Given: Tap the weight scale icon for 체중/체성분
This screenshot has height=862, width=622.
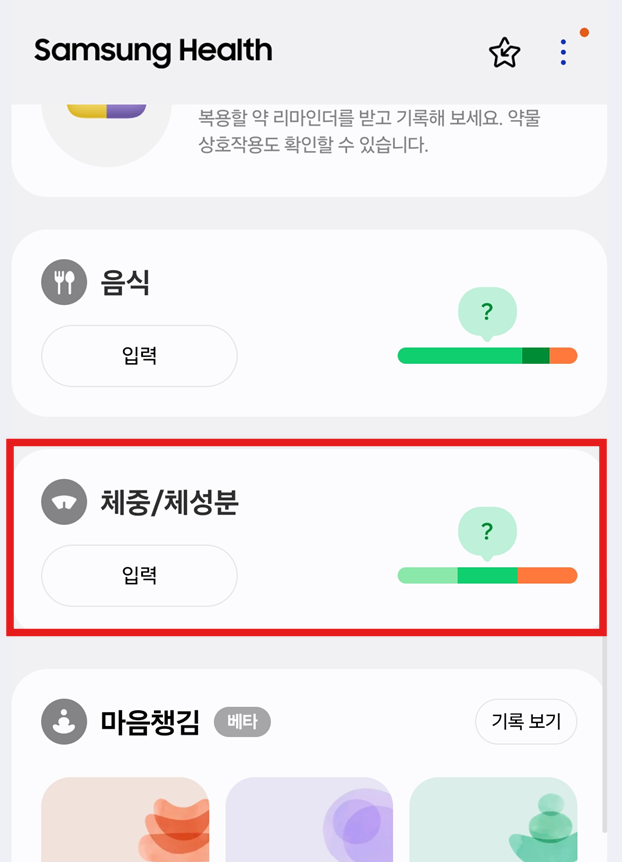Looking at the screenshot, I should (63, 502).
